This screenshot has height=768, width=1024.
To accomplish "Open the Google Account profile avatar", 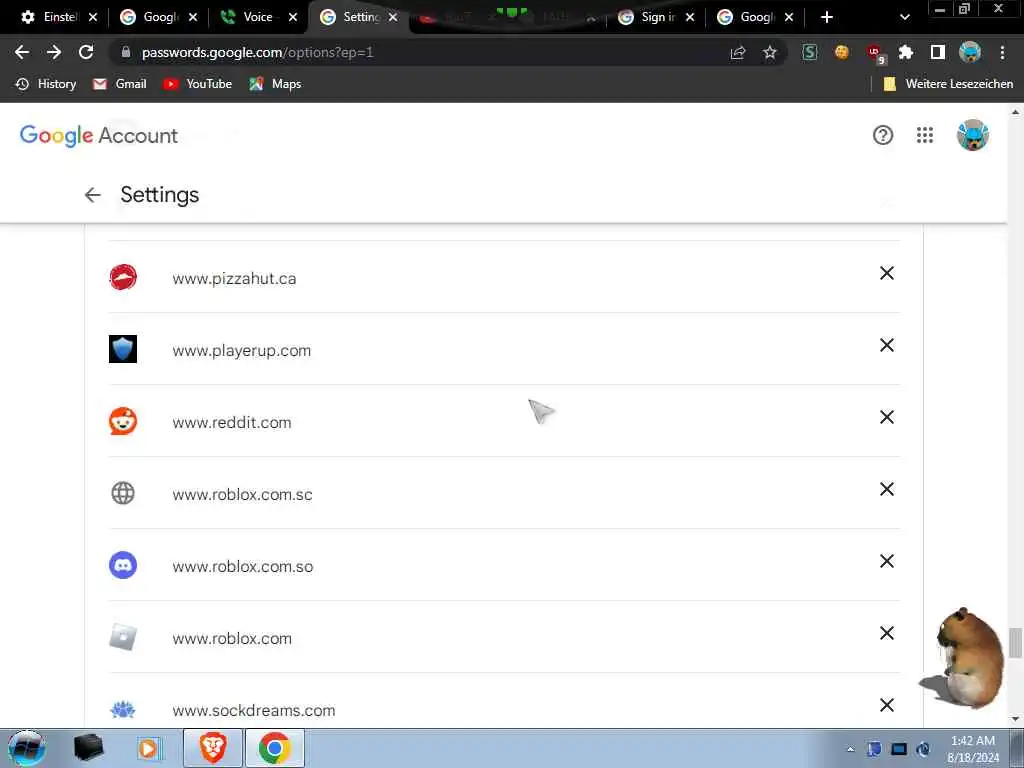I will (973, 135).
